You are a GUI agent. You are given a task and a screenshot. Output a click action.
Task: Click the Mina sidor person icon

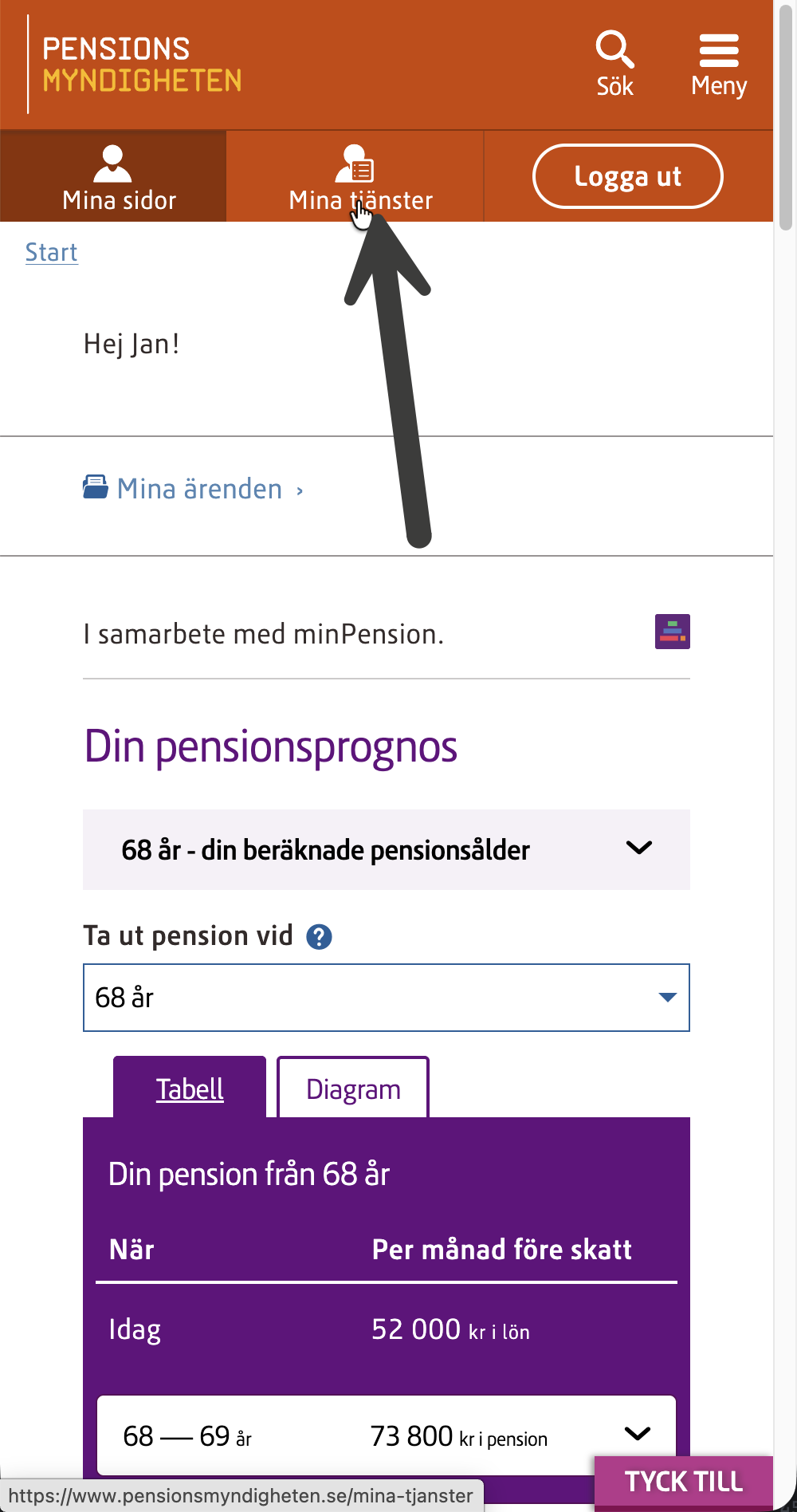[112, 163]
